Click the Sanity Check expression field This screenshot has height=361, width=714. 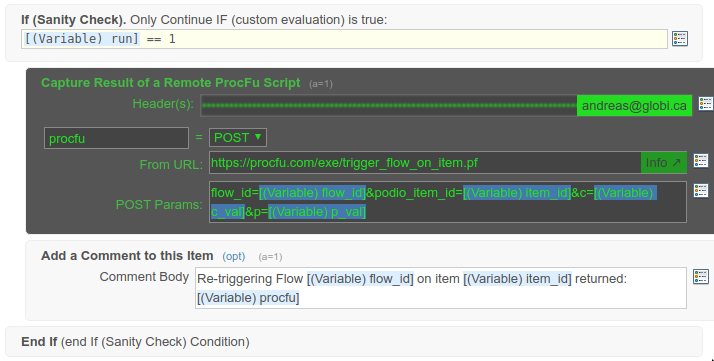click(x=344, y=39)
